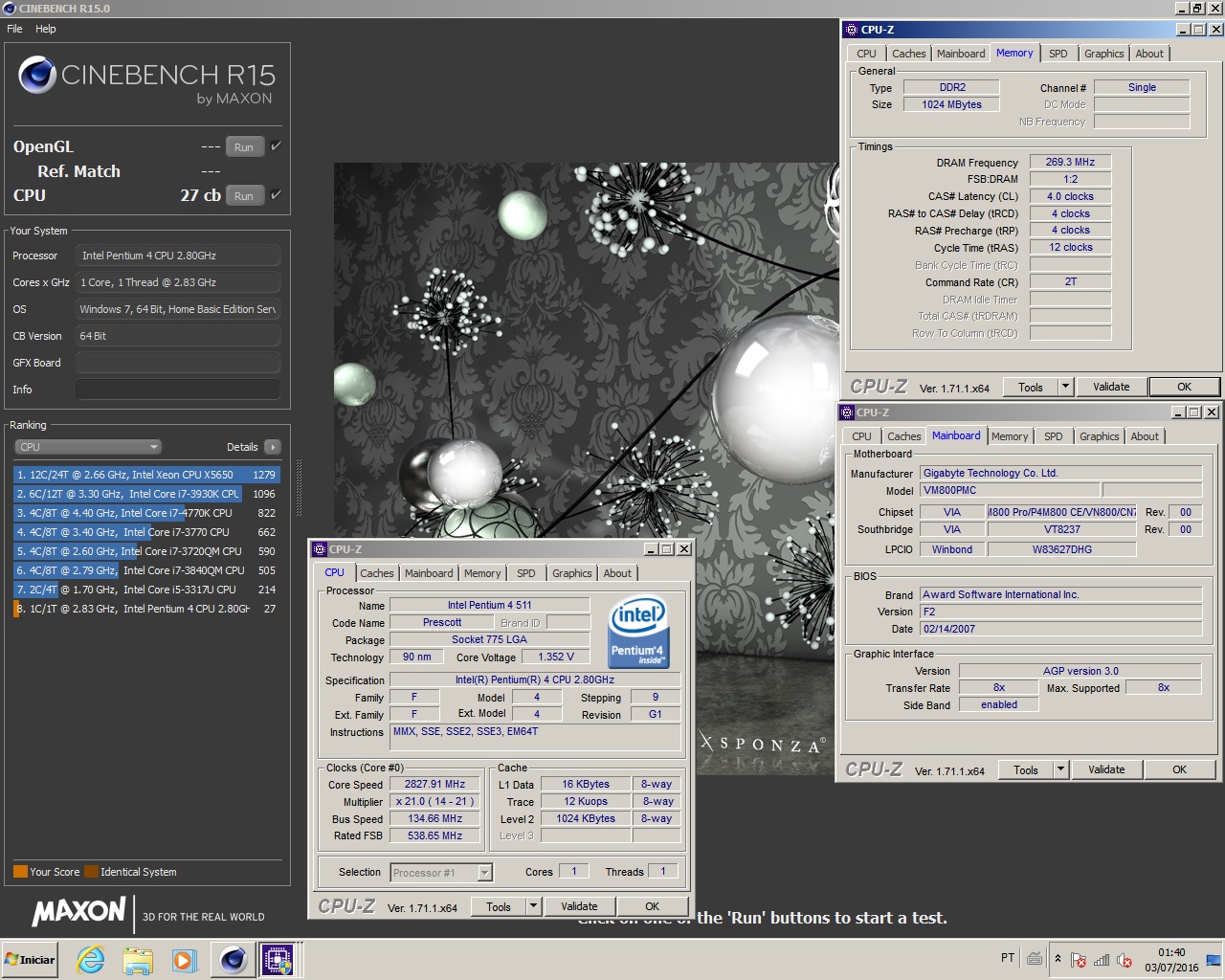Open SPD tab in Memory CPU-Z window
1225x980 pixels.
click(1058, 54)
